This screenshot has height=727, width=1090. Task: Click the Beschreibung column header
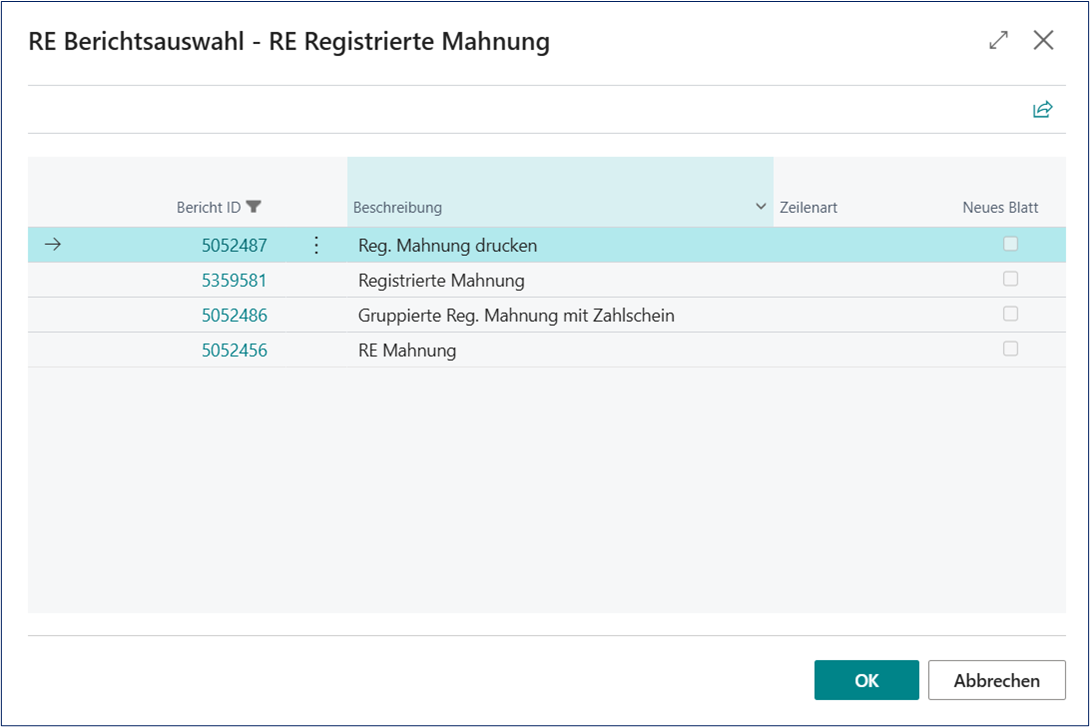click(397, 207)
